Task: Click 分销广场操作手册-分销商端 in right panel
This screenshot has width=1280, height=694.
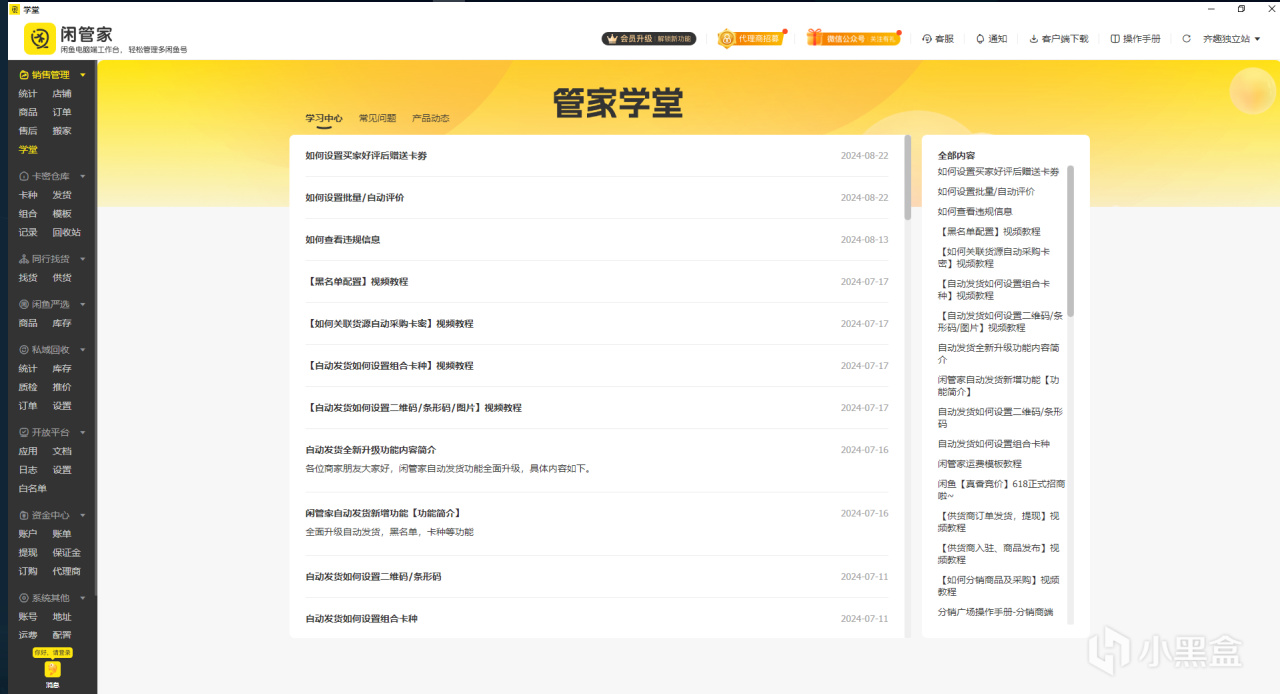Action: [x=995, y=612]
